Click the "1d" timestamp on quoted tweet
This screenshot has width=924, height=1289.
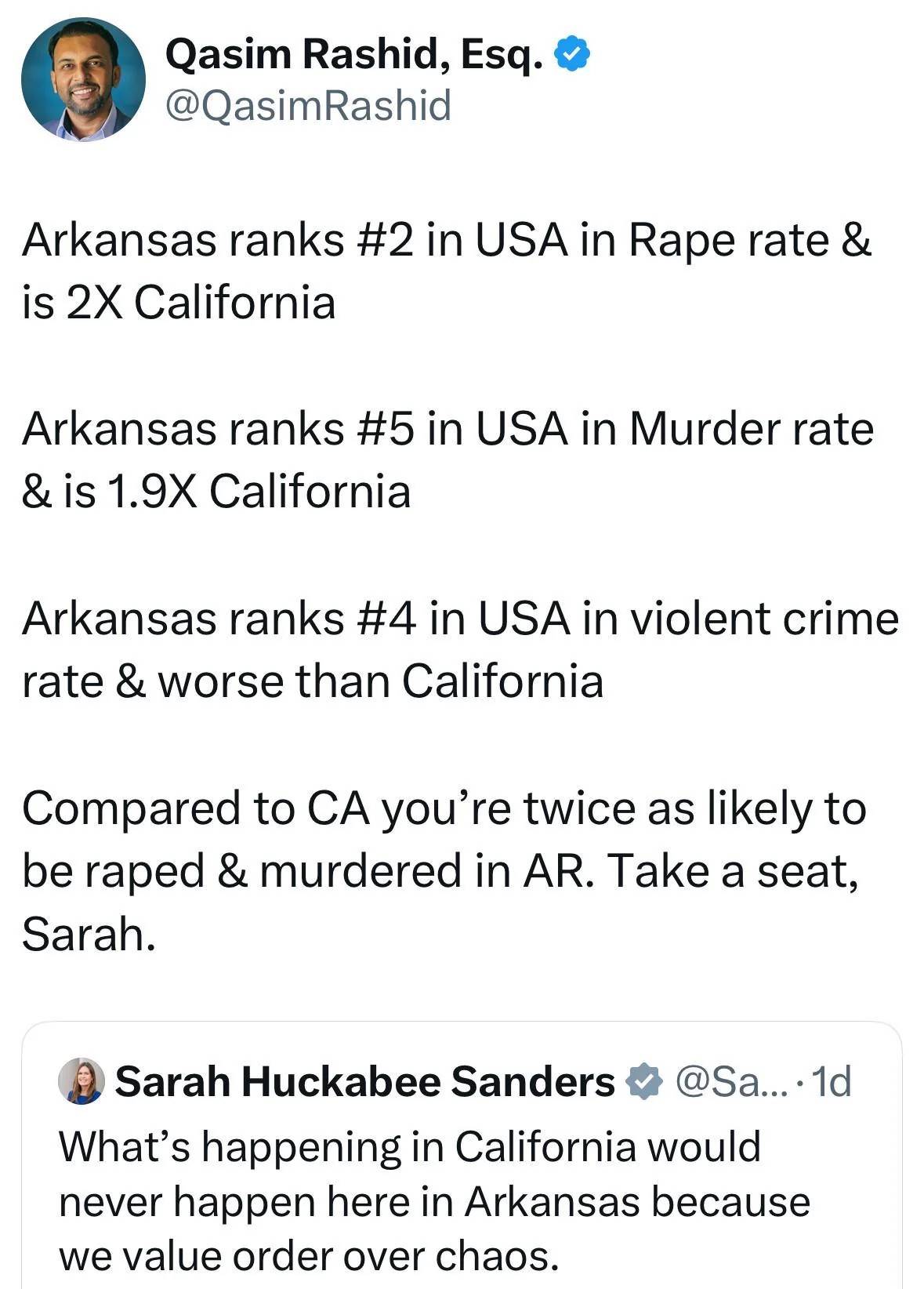(x=831, y=1081)
